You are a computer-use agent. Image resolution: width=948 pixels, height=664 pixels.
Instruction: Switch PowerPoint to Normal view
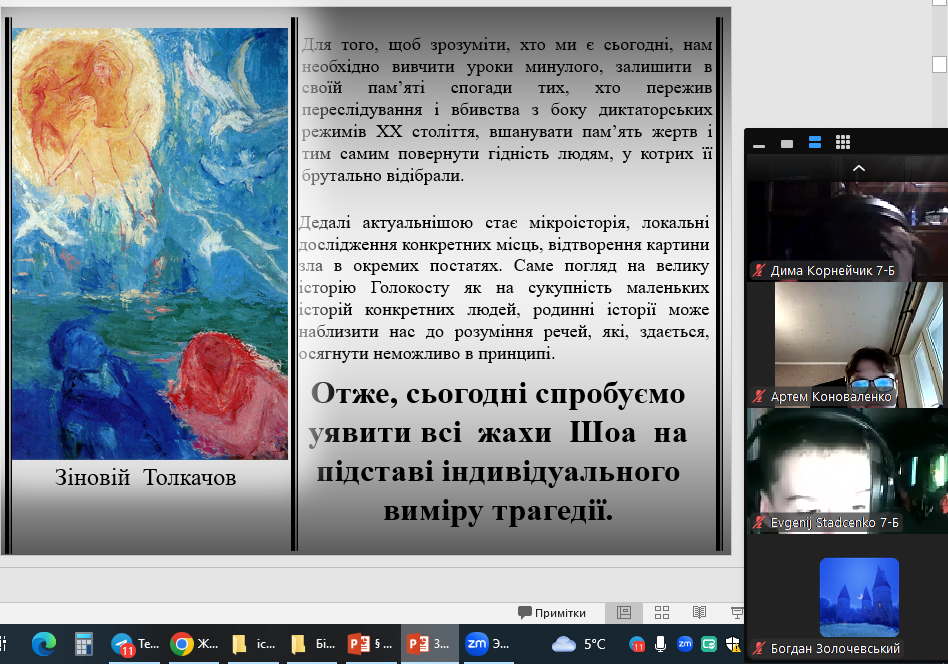point(624,613)
